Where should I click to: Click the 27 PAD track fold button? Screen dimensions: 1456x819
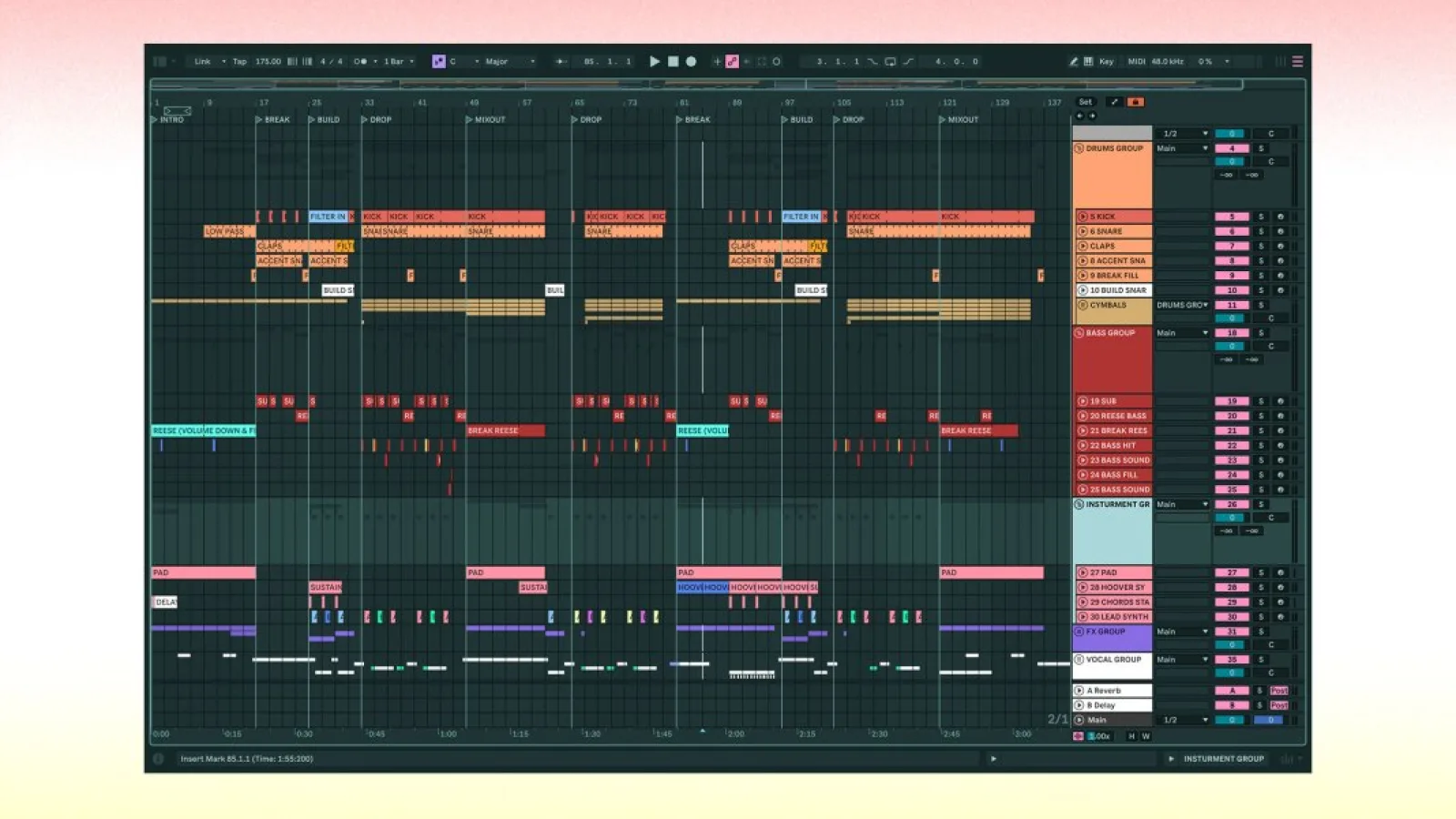pos(1083,572)
